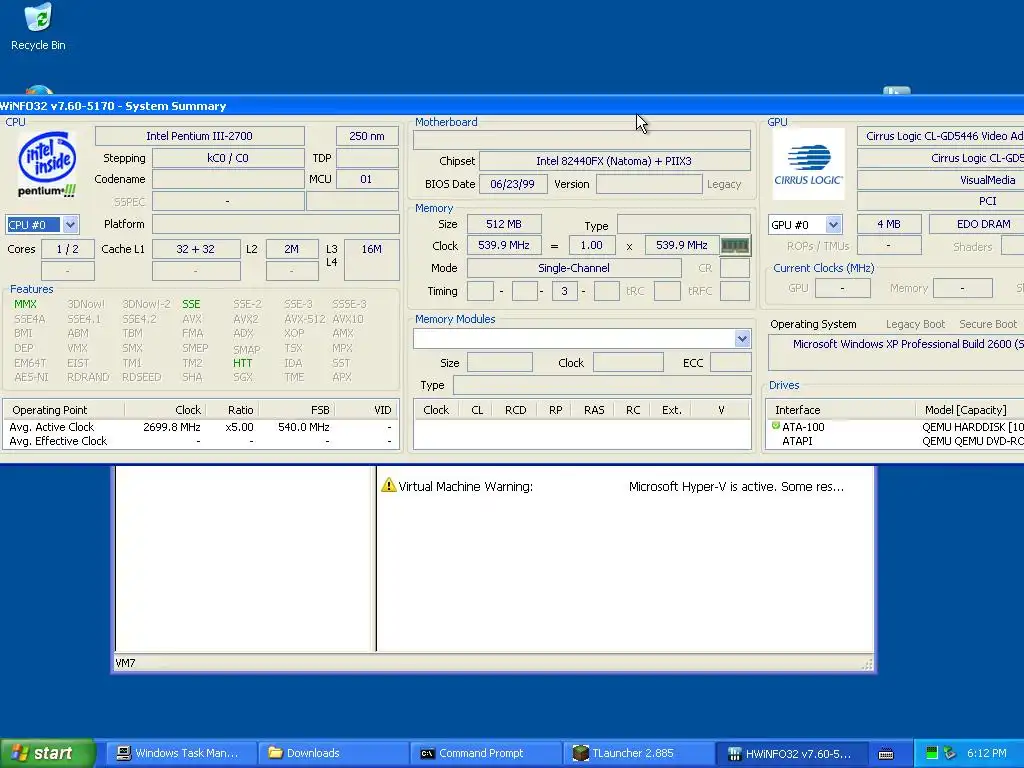Open the Windows Start menu
Screen dimensions: 1024x768
tap(47, 753)
